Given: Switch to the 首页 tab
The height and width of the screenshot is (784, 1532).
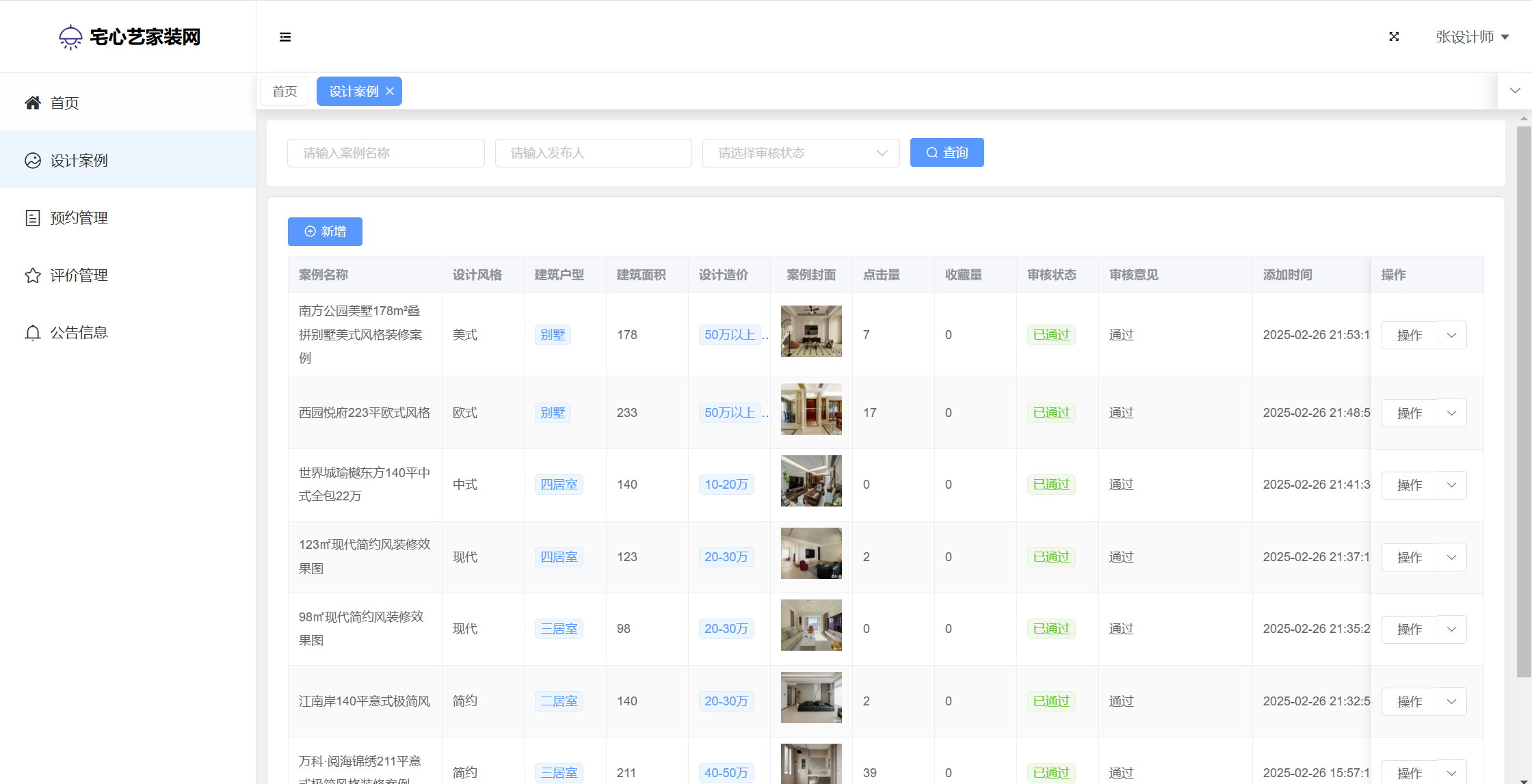Looking at the screenshot, I should [285, 92].
